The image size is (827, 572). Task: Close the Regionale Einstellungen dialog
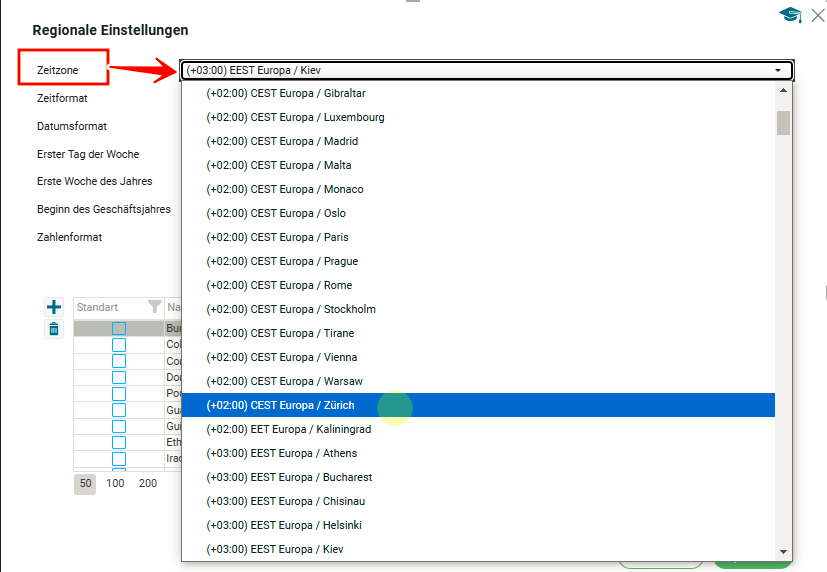click(x=817, y=14)
